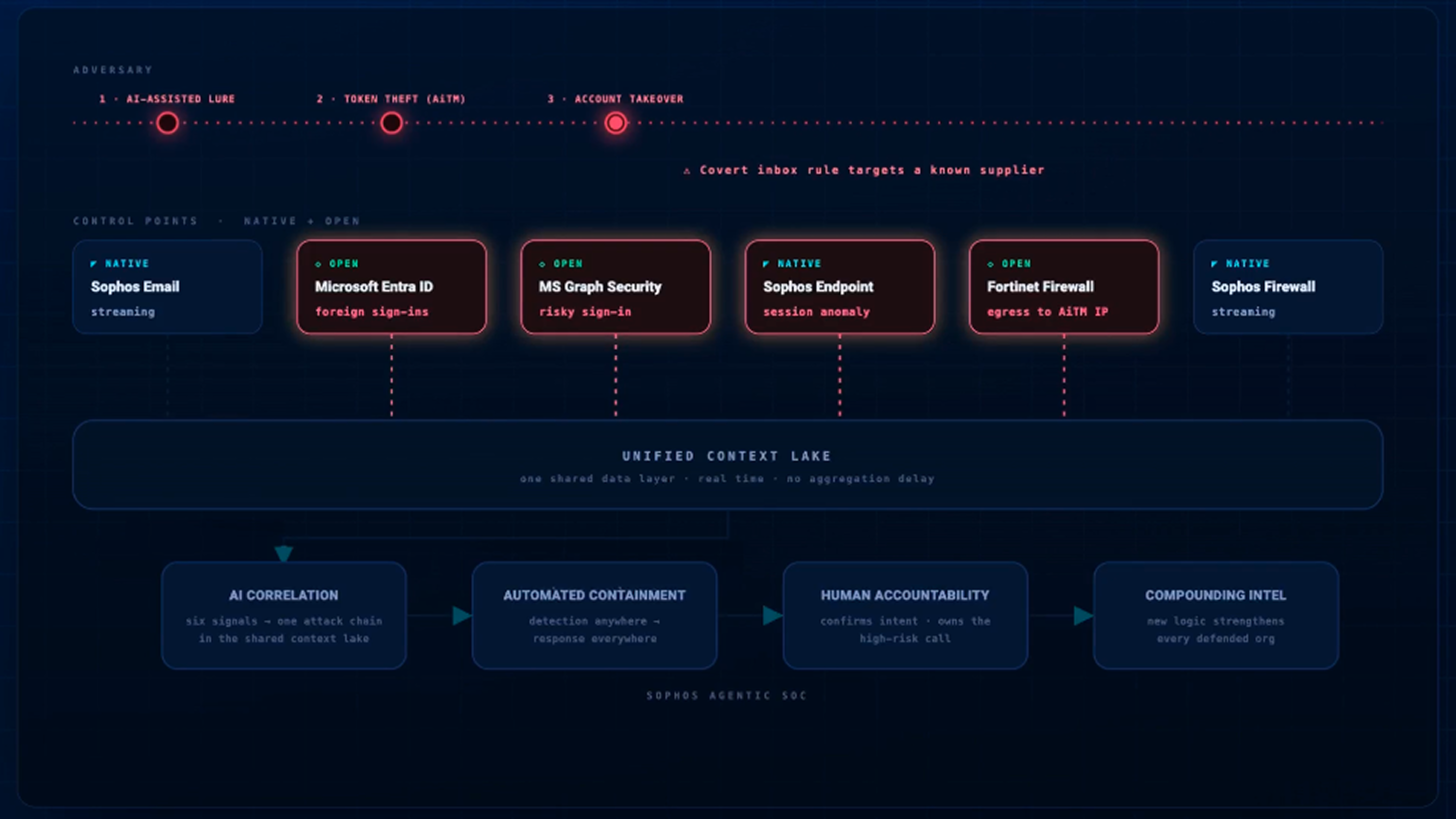This screenshot has width=1456, height=819.
Task: Click 'confirms intent · owns the high-risk call' text
Action: point(905,629)
